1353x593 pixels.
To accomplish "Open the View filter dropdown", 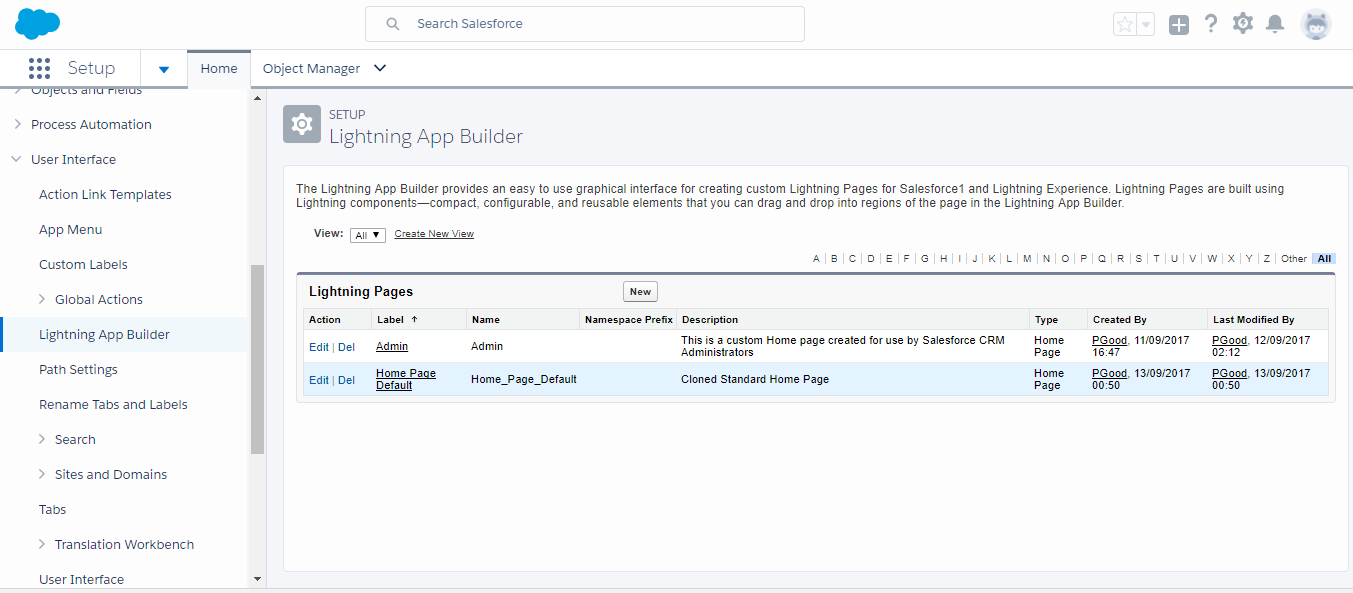I will point(368,235).
